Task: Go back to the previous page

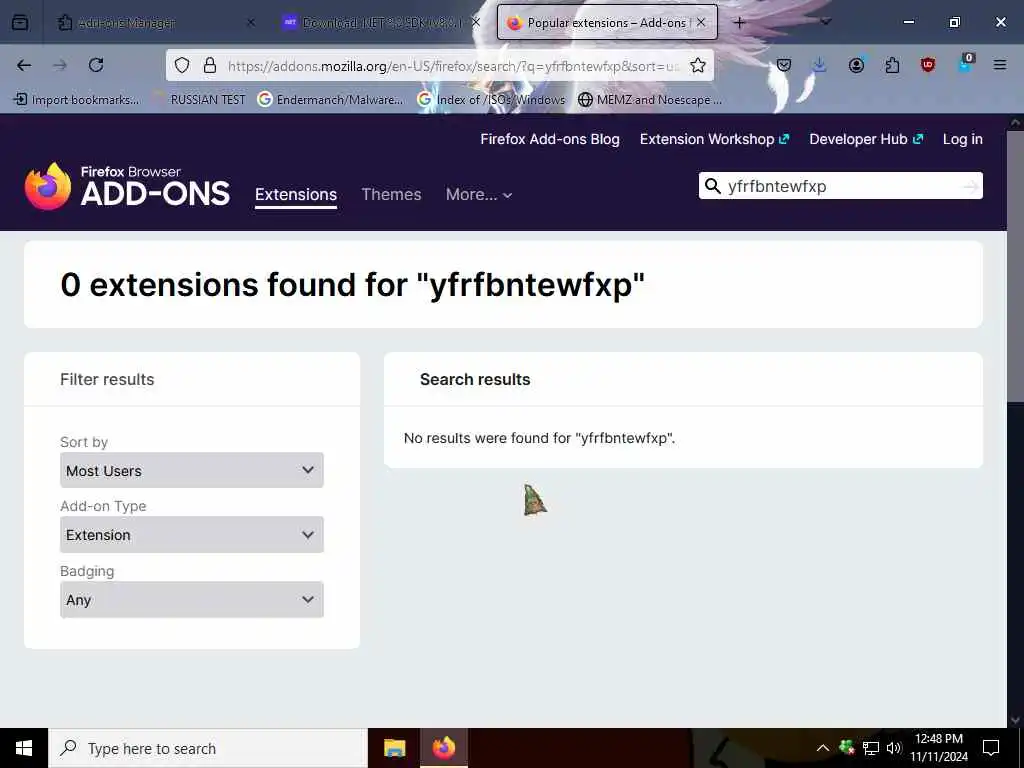Action: tap(24, 65)
